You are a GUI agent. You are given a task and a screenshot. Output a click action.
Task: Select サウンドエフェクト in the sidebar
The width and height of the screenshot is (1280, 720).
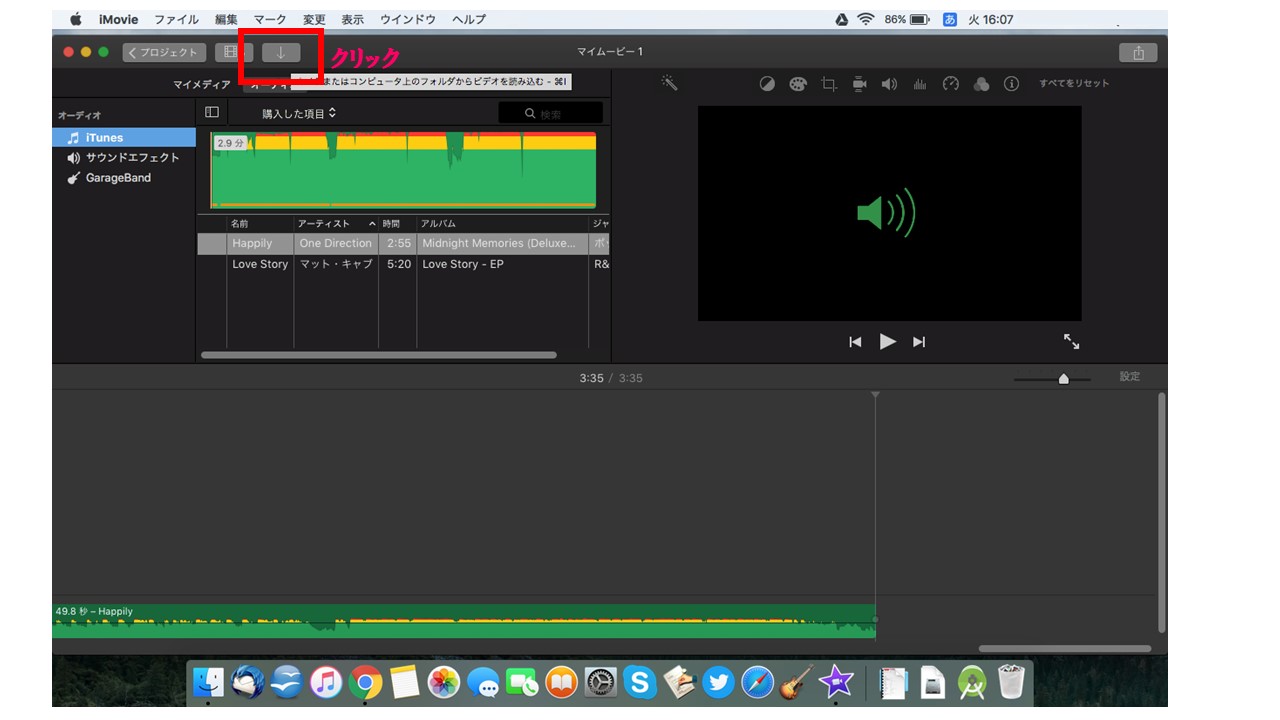[124, 158]
